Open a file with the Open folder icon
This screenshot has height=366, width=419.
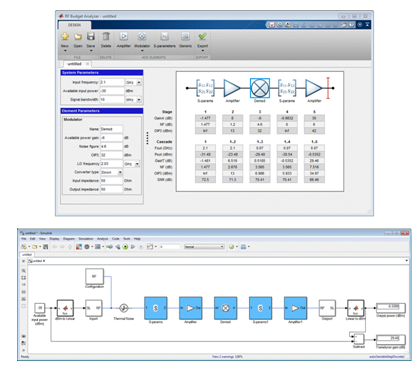pyautogui.click(x=78, y=36)
